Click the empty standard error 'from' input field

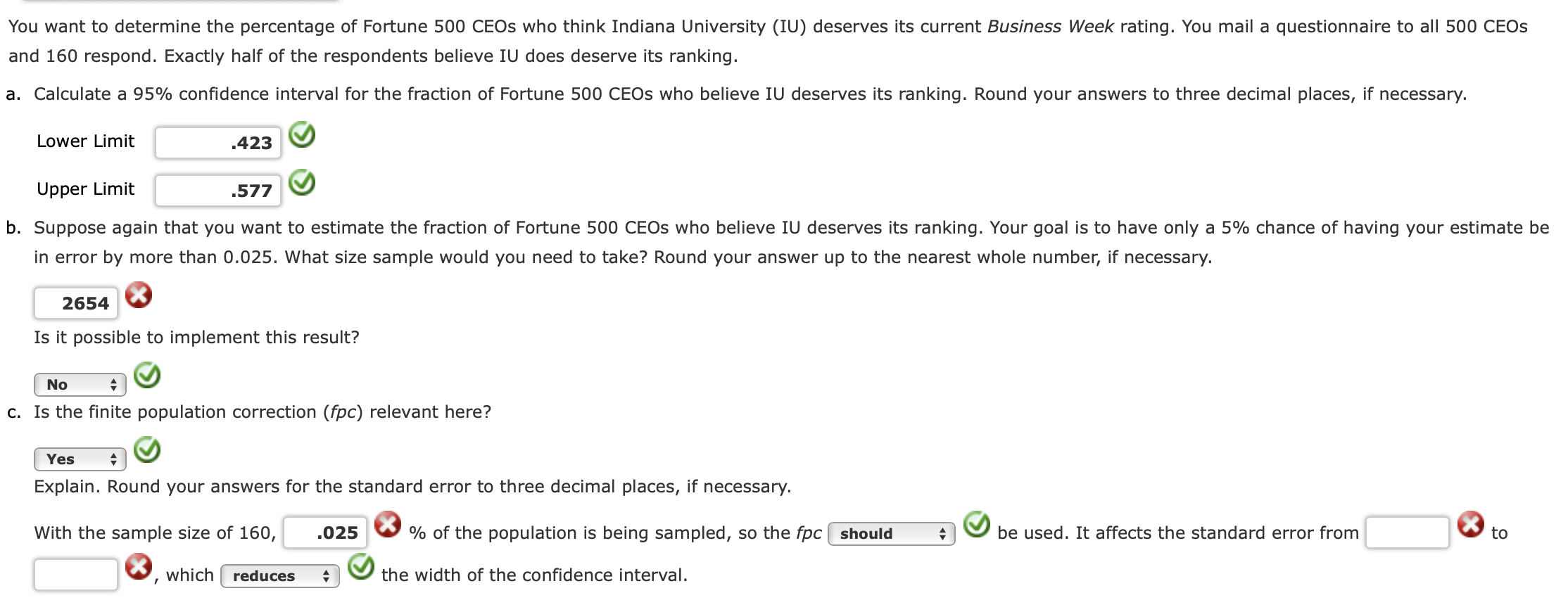(1406, 532)
